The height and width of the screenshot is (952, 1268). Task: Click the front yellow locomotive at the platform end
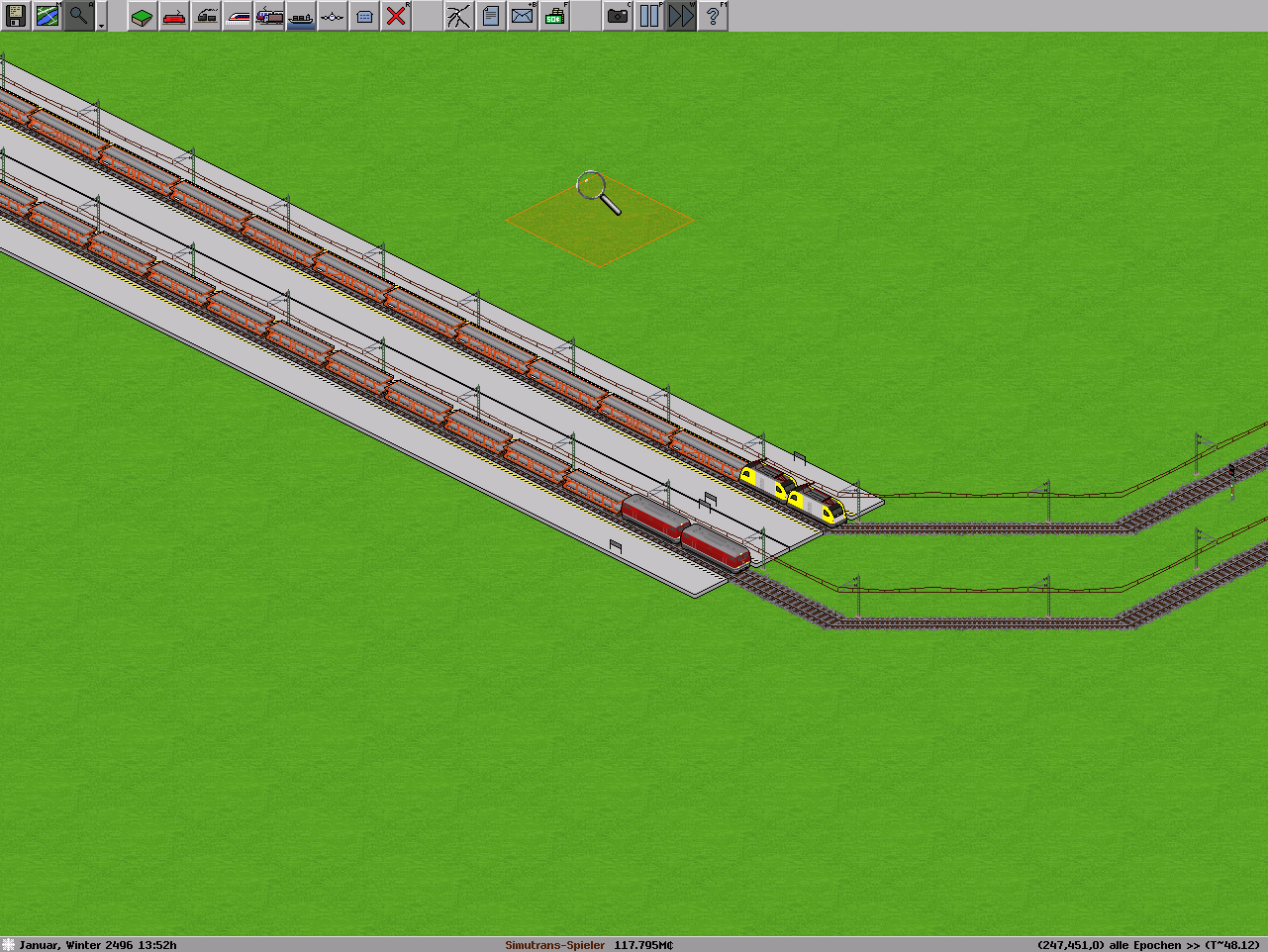[819, 506]
